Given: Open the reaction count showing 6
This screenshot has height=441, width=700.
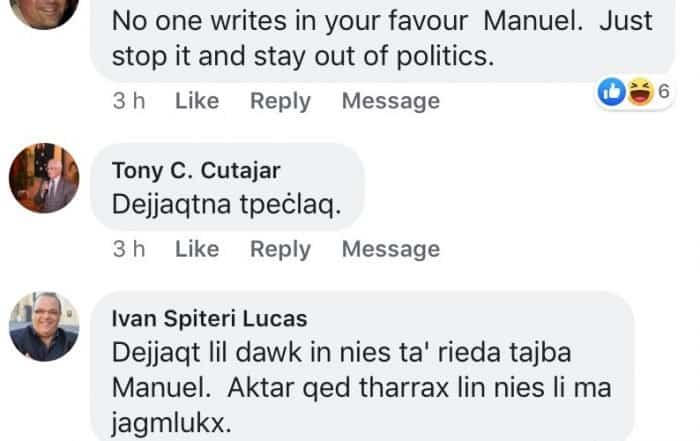Looking at the screenshot, I should click(662, 92).
